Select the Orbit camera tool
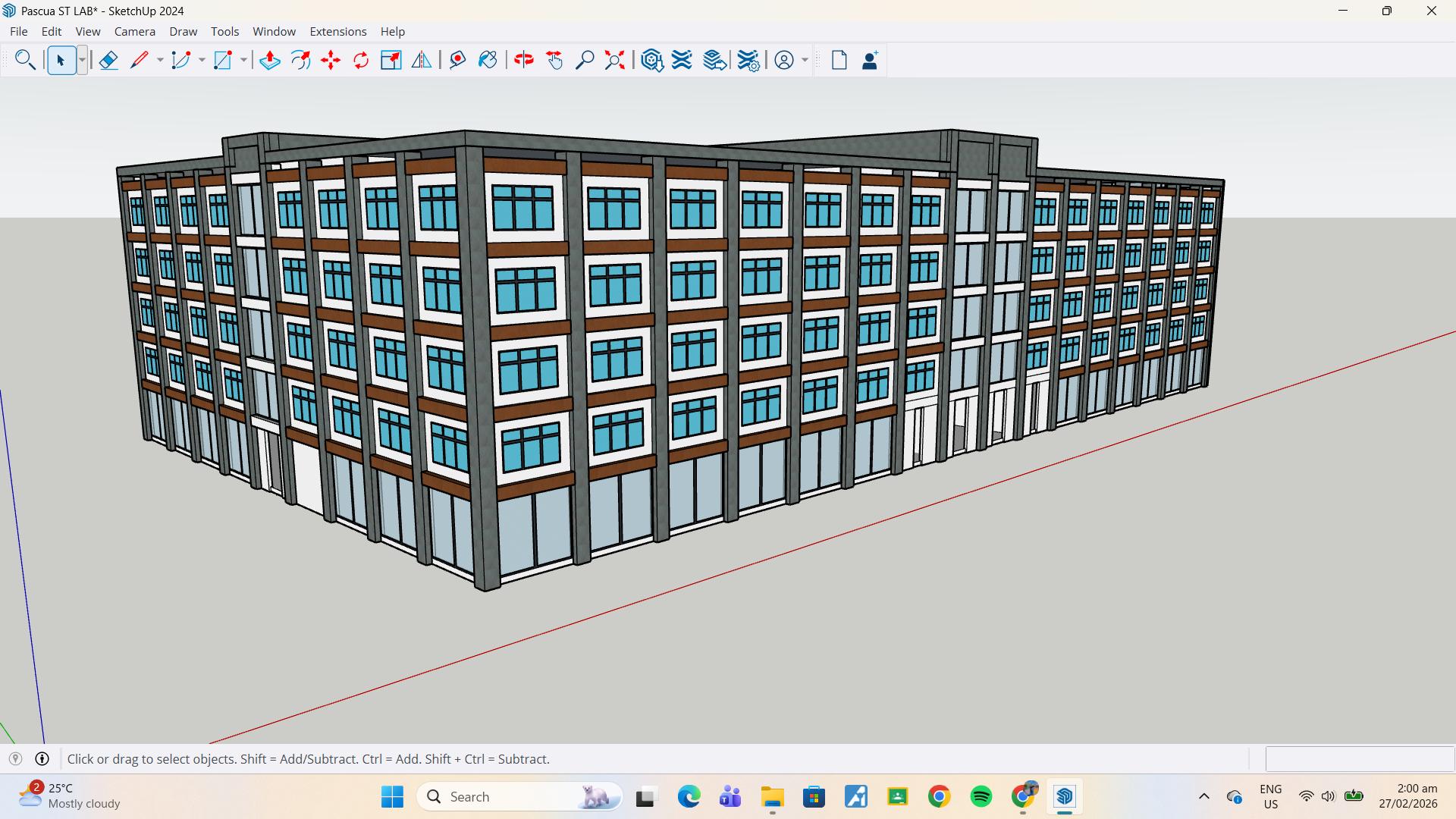Screen dimensions: 1456x819 coord(524,60)
